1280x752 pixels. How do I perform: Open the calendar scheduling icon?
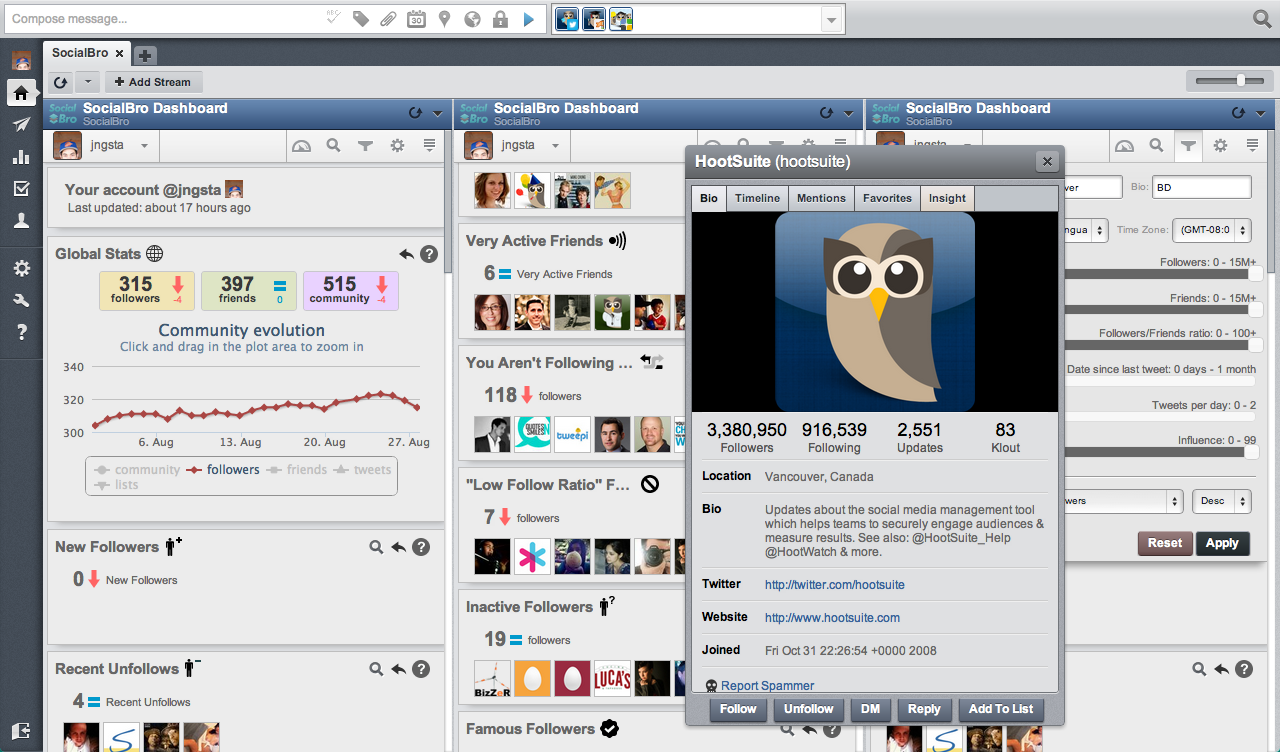[416, 19]
